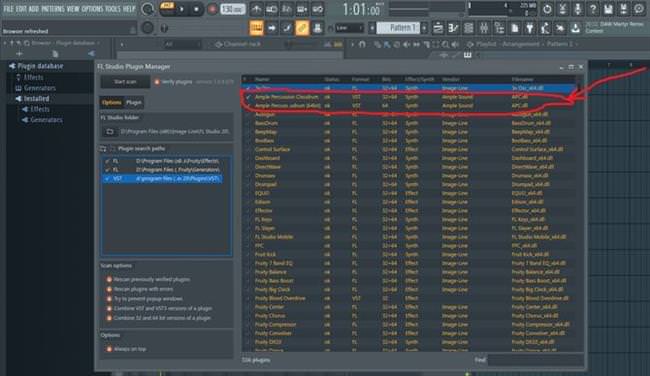650x376 pixels.
Task: Click the undo history clock icon
Action: tap(547, 9)
